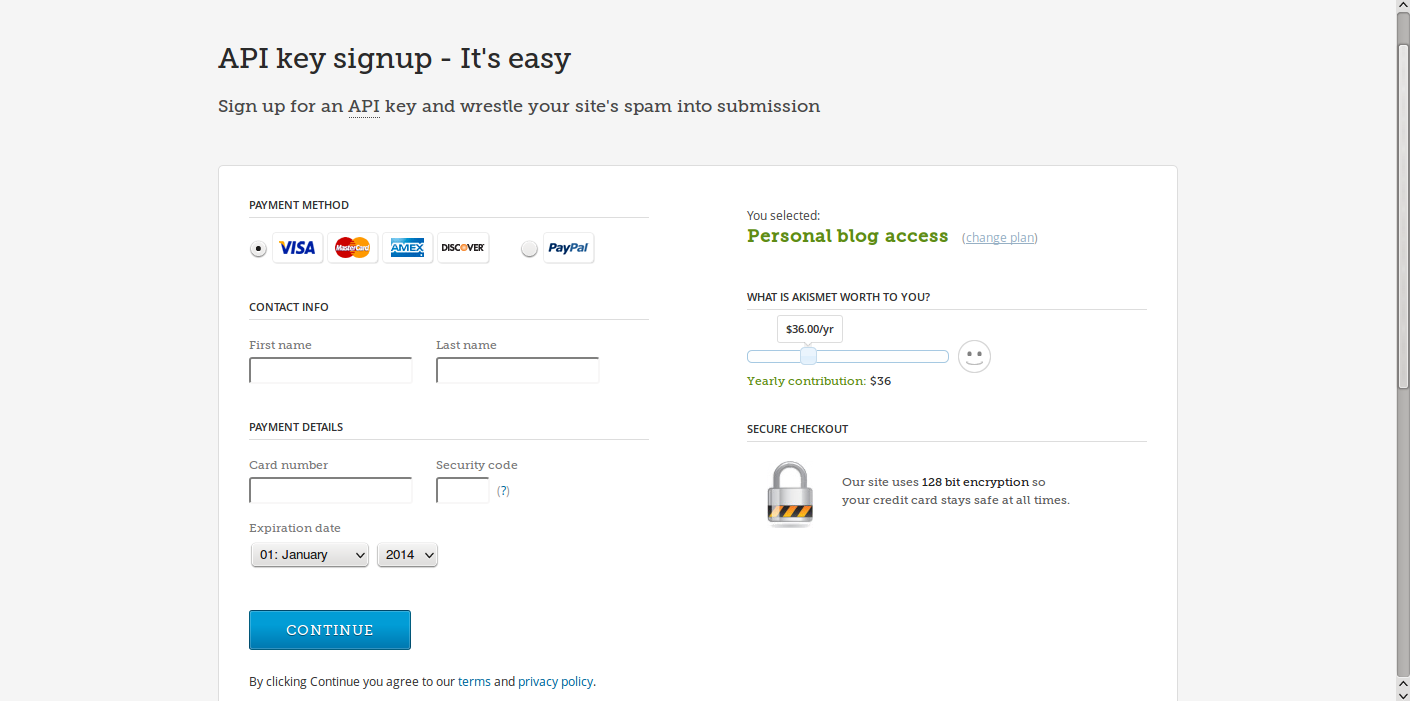1410x701 pixels.
Task: Focus the Card number input field
Action: pyautogui.click(x=330, y=491)
